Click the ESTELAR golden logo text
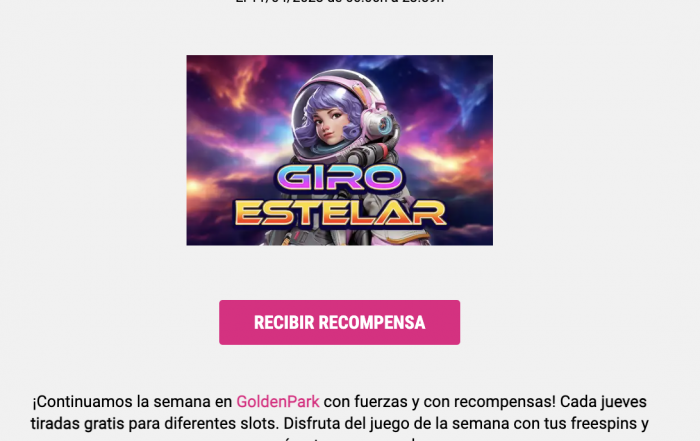Viewport: 700px width, 441px height. click(340, 213)
